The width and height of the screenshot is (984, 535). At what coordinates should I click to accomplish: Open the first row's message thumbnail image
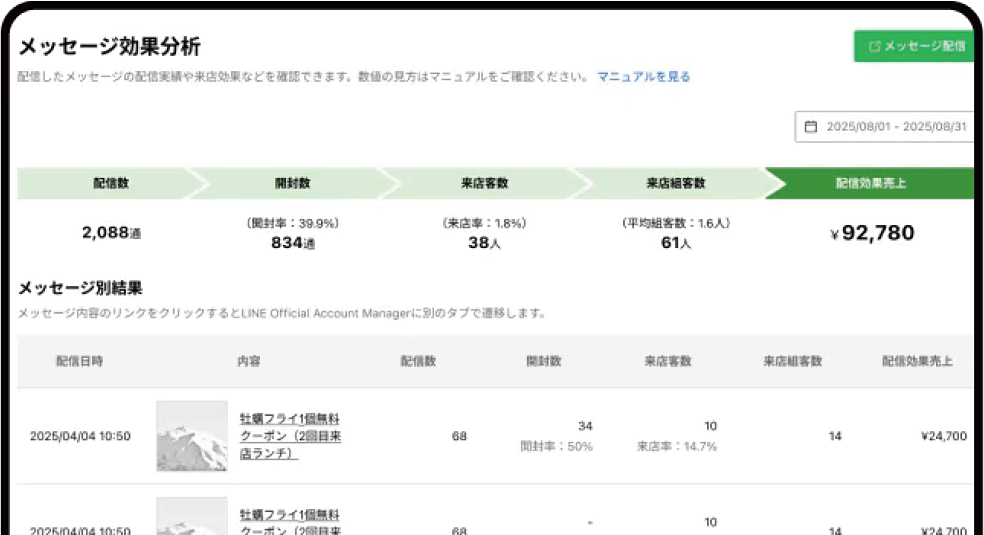coord(192,436)
